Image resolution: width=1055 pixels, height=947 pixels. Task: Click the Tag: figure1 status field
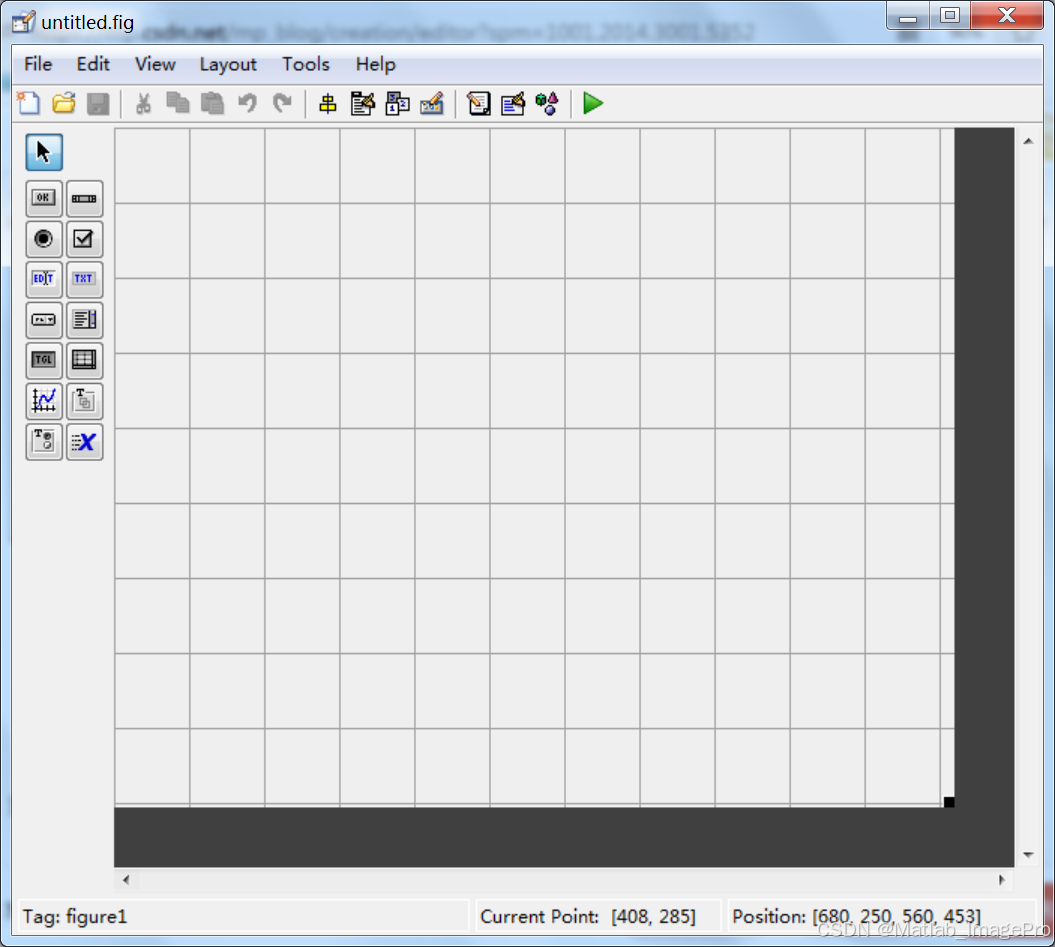coord(243,916)
